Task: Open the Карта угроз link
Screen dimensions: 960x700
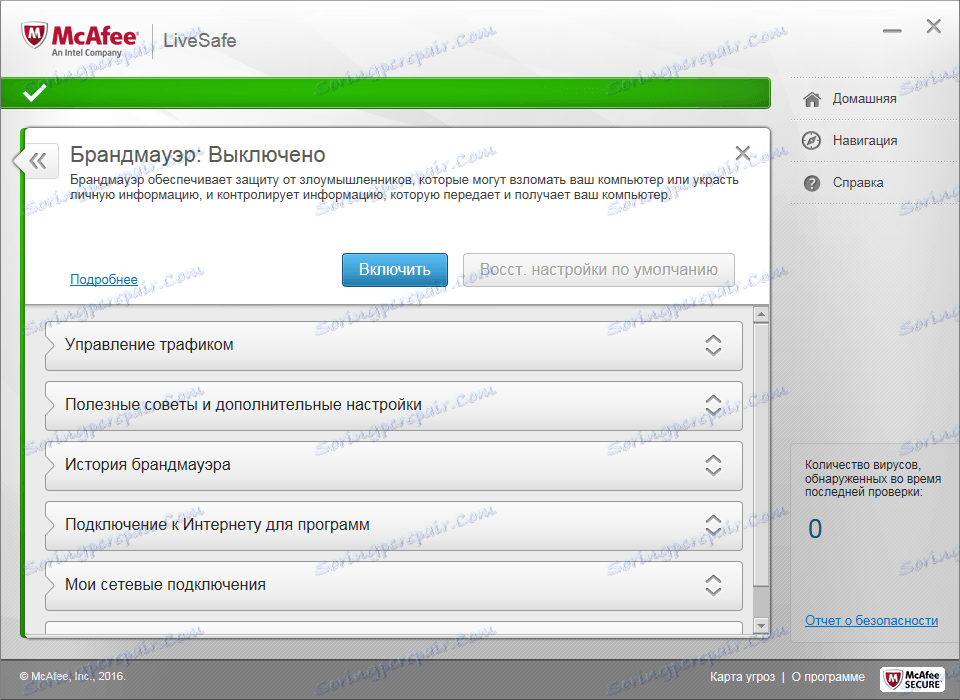Action: point(742,677)
